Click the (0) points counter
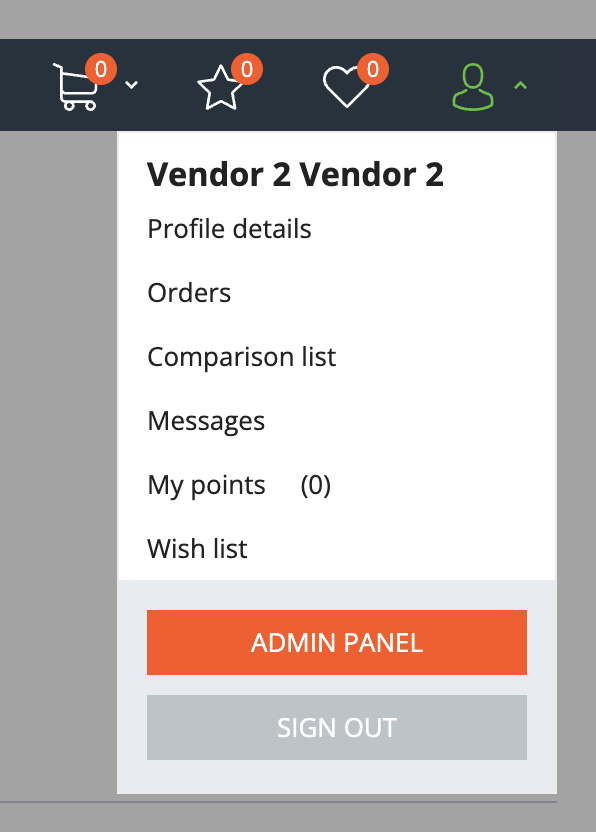Image resolution: width=596 pixels, height=832 pixels. coord(316,485)
